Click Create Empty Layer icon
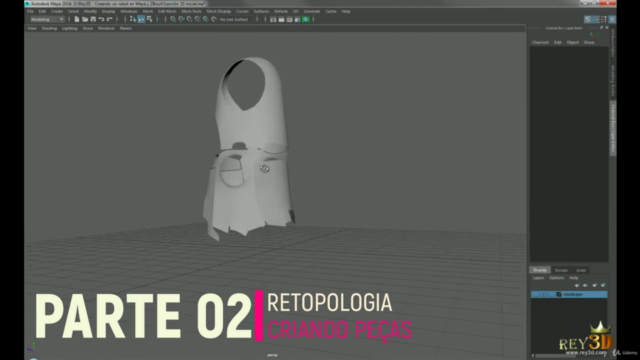This screenshot has height=360, width=640. [594, 285]
